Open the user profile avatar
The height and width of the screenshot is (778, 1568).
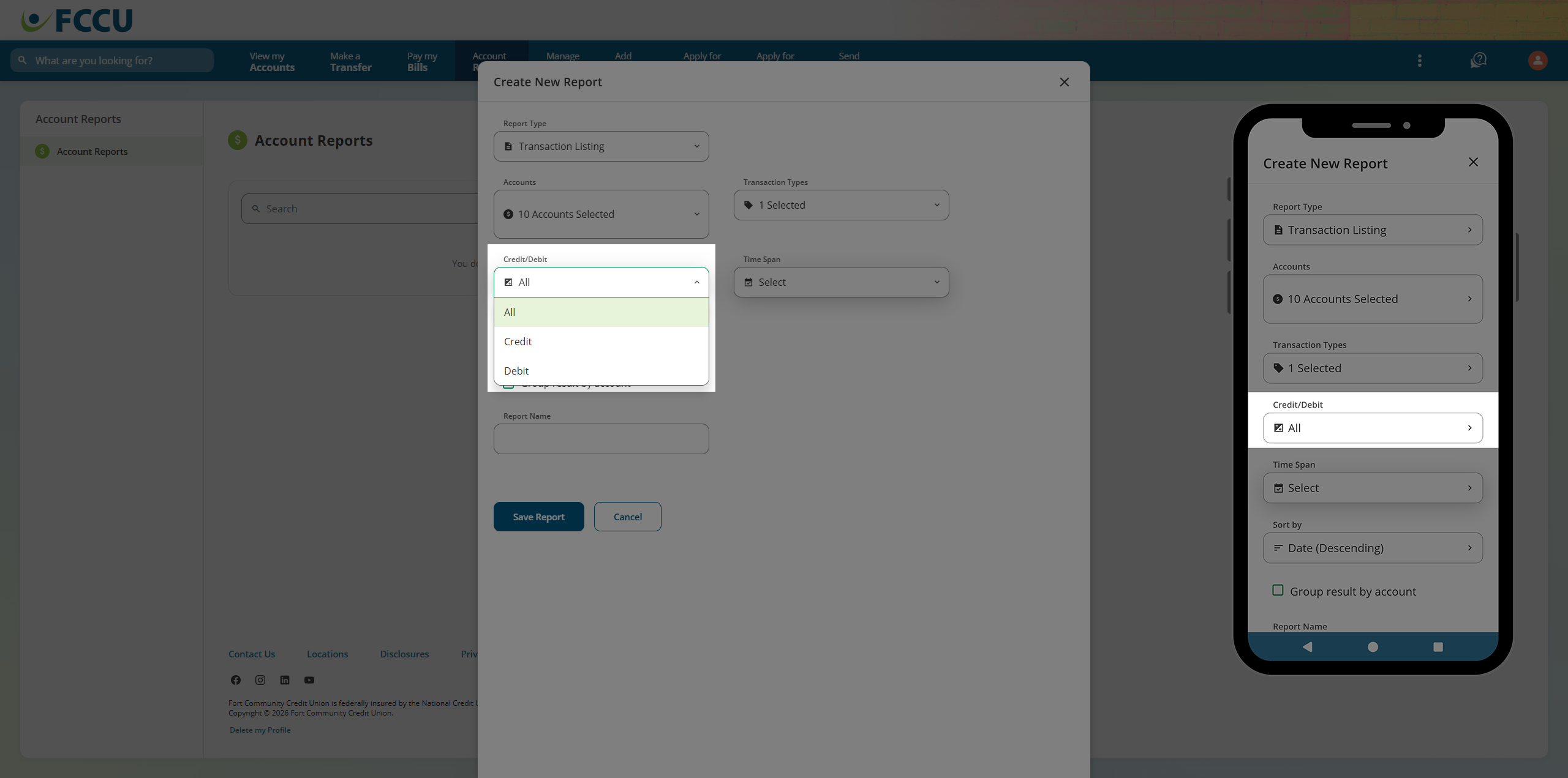click(x=1537, y=61)
